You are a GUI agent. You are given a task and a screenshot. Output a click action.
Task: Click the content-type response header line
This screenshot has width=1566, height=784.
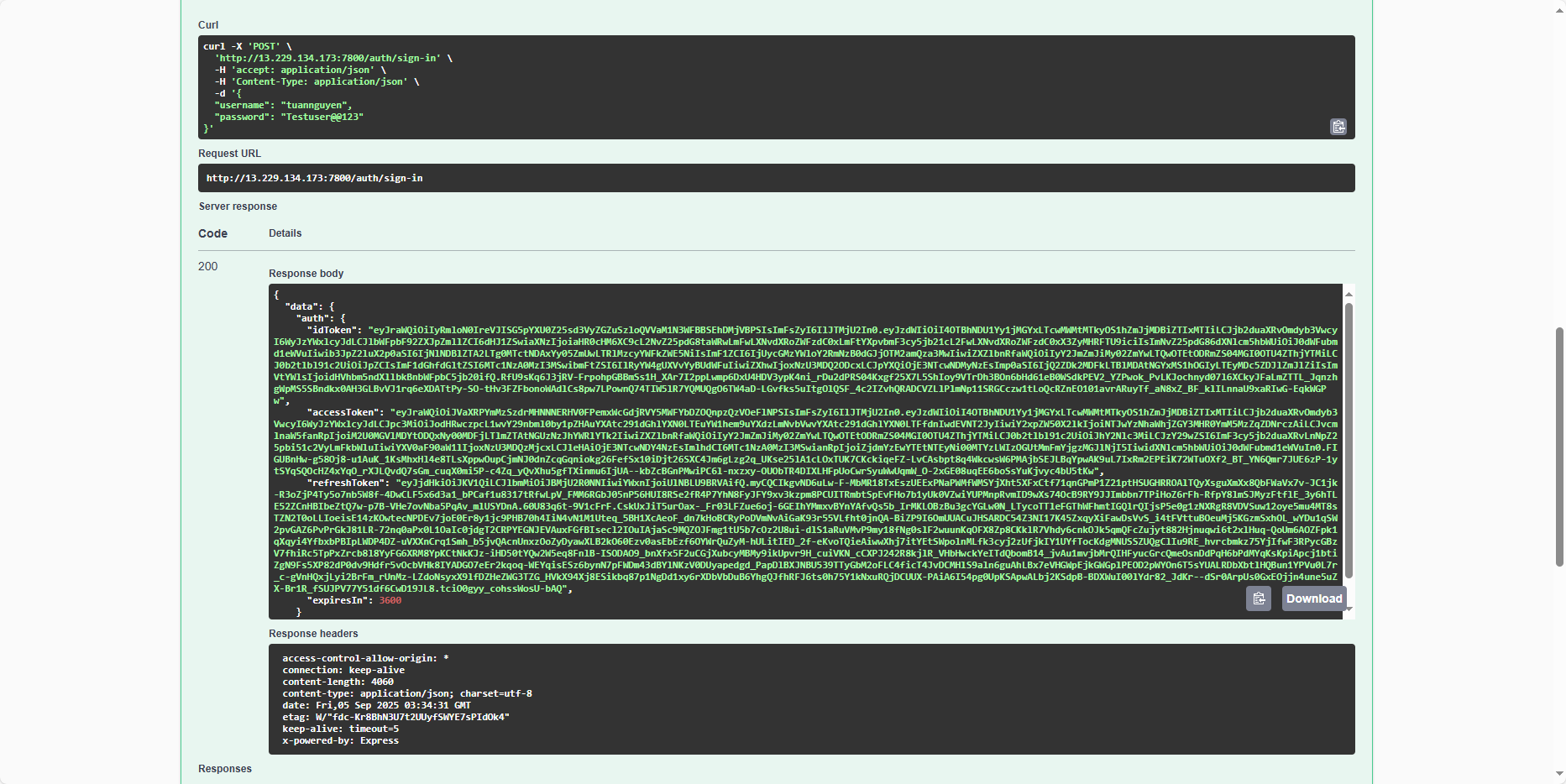406,694
